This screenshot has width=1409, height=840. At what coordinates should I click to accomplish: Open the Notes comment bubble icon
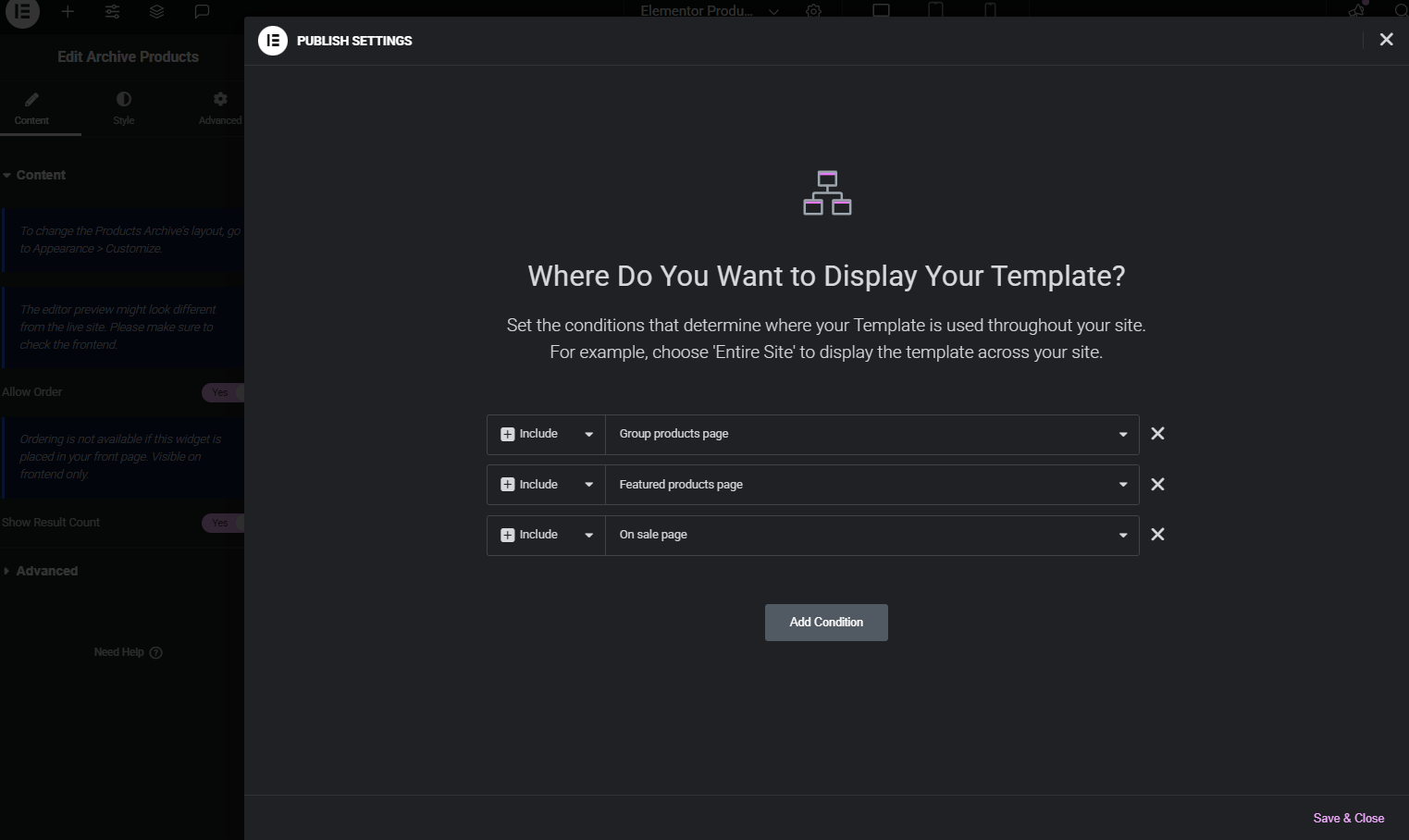201,12
